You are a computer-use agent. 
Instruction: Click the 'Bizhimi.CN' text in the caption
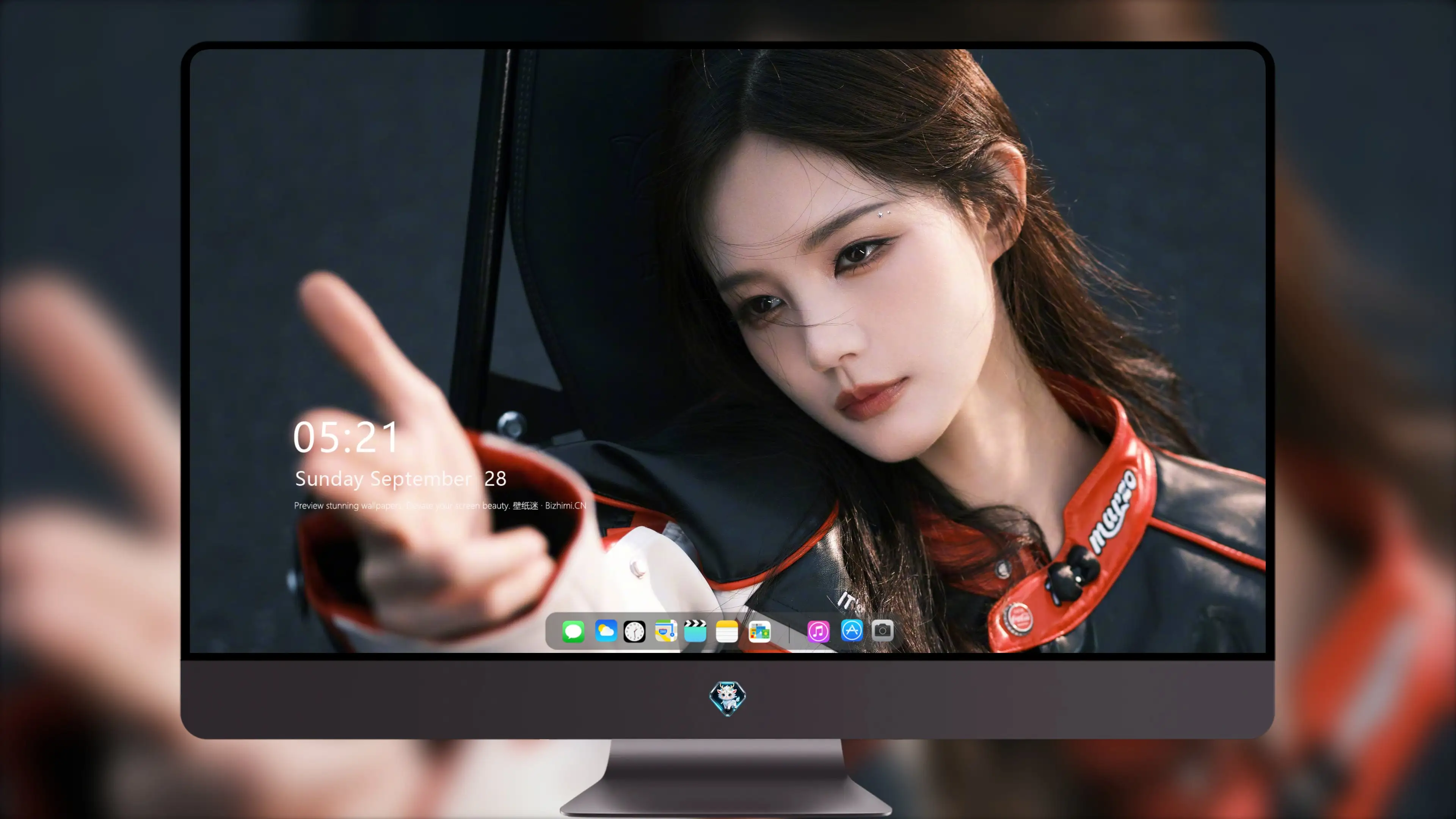pos(565,505)
